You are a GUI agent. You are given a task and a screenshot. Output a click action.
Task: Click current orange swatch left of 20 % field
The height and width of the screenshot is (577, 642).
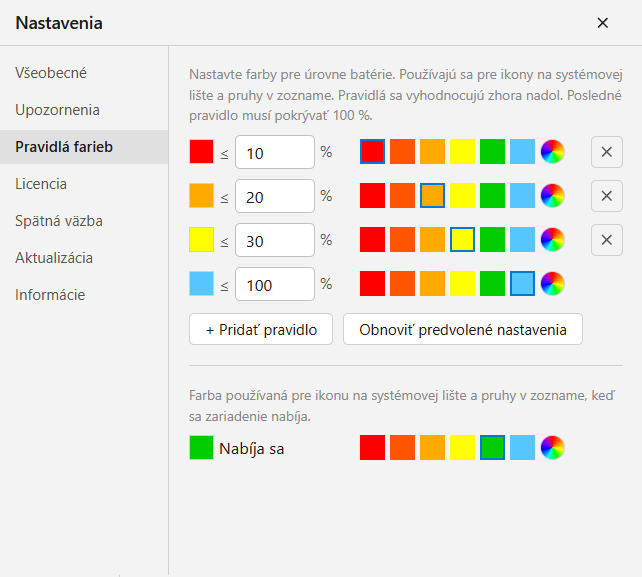tap(201, 195)
